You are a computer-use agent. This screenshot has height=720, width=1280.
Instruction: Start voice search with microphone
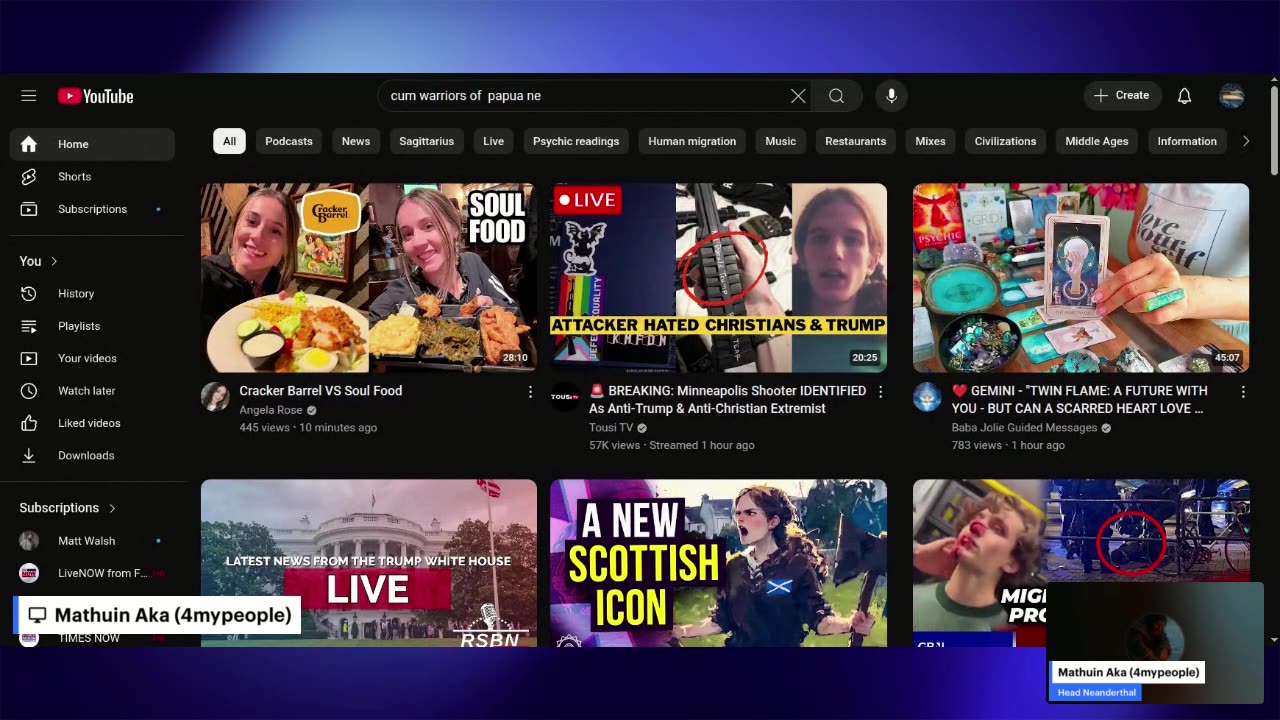(x=892, y=96)
